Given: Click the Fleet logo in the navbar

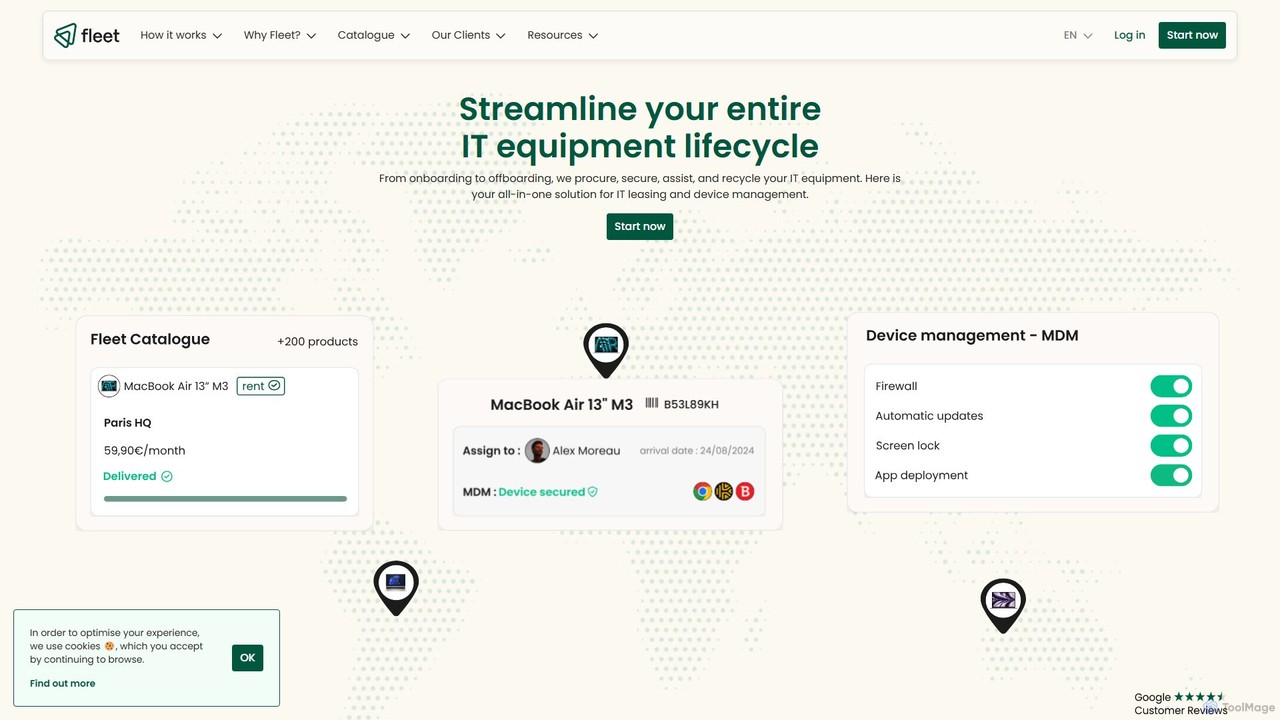Looking at the screenshot, I should click(x=87, y=35).
